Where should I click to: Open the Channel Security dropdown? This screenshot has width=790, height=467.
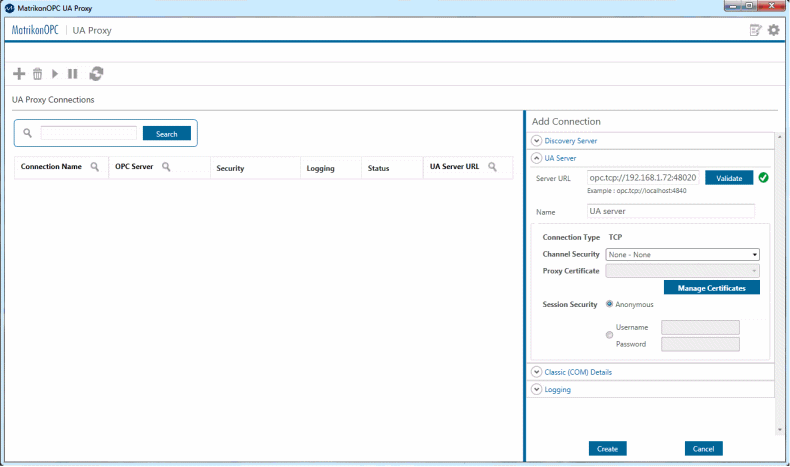coord(682,255)
